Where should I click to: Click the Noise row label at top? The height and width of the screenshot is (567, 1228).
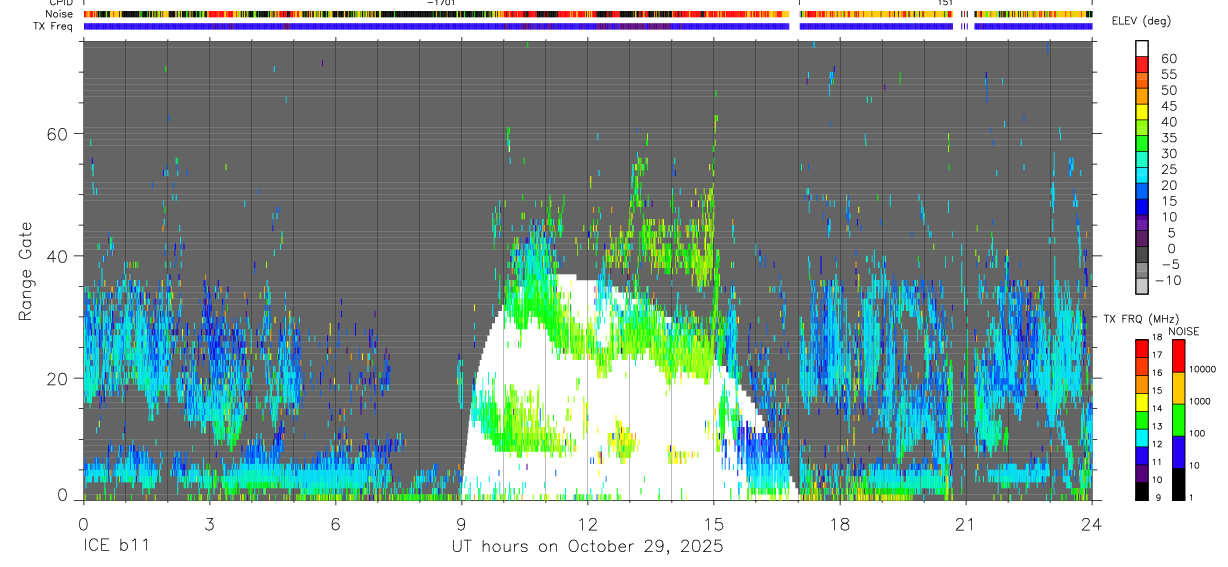point(59,14)
